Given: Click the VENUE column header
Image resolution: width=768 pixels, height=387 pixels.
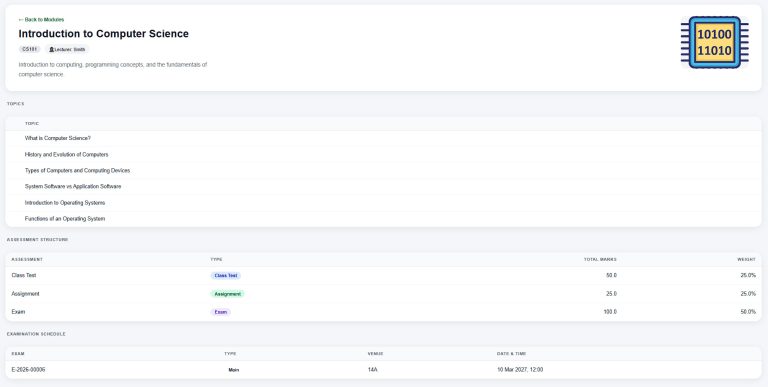Looking at the screenshot, I should click(x=376, y=354).
